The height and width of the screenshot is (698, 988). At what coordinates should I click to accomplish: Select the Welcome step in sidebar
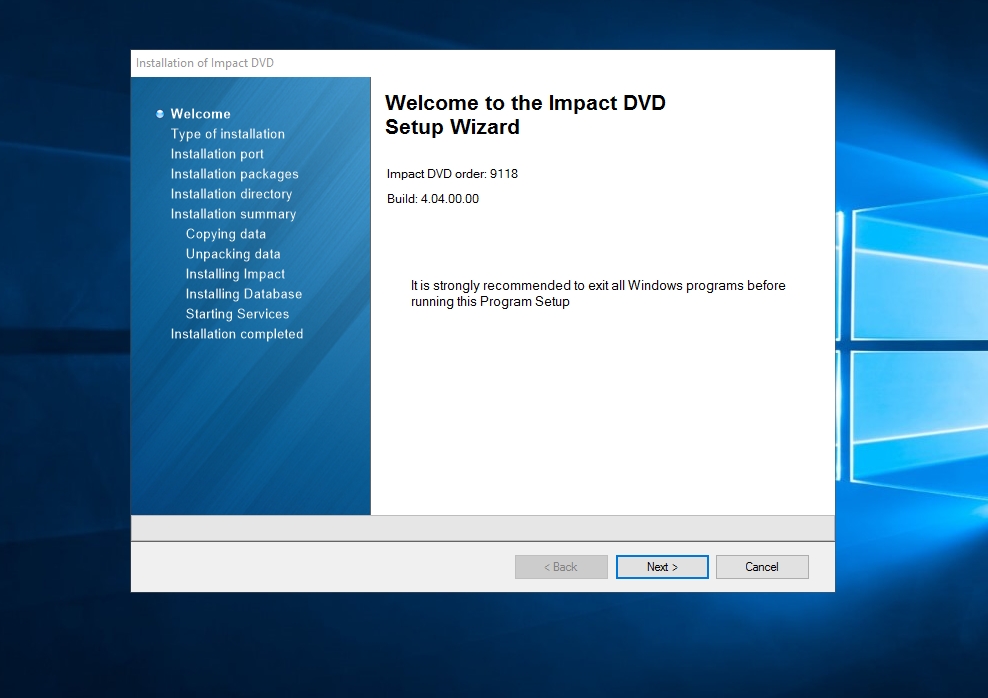pos(200,114)
